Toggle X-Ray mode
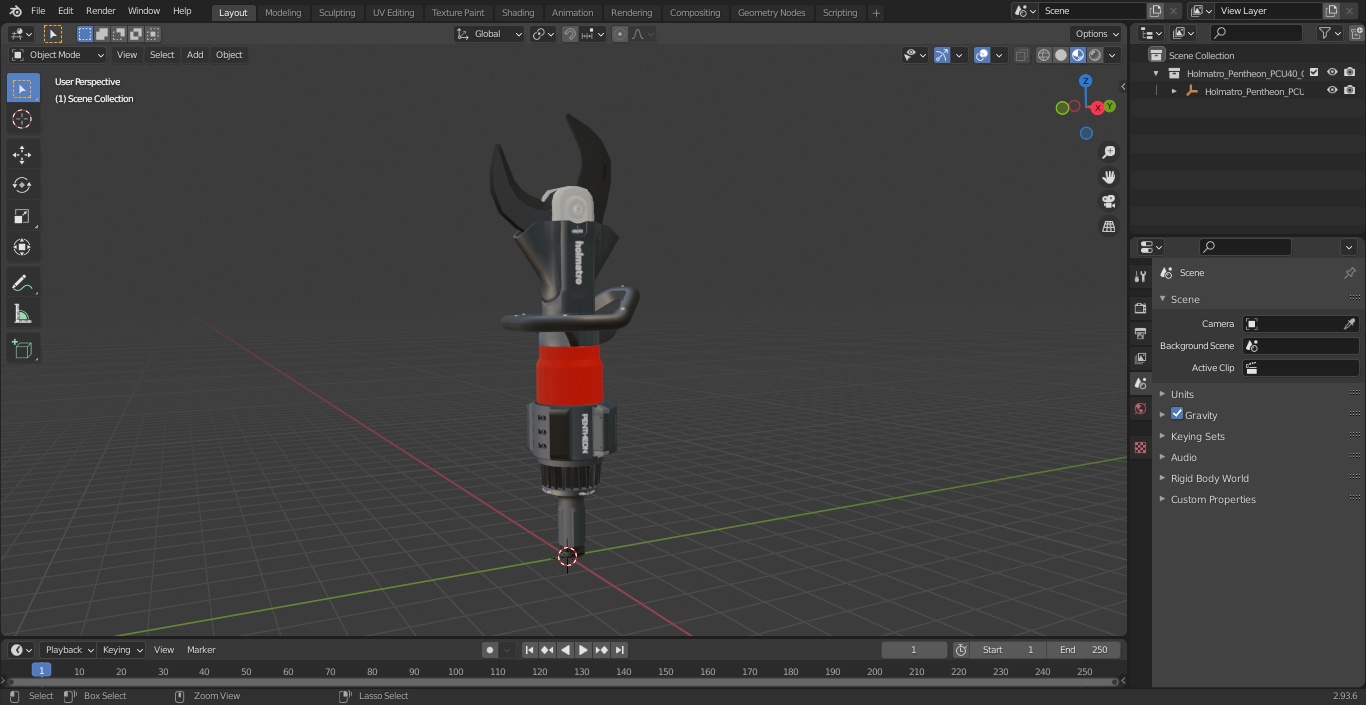Screen dimensions: 1366x705 pos(1021,56)
